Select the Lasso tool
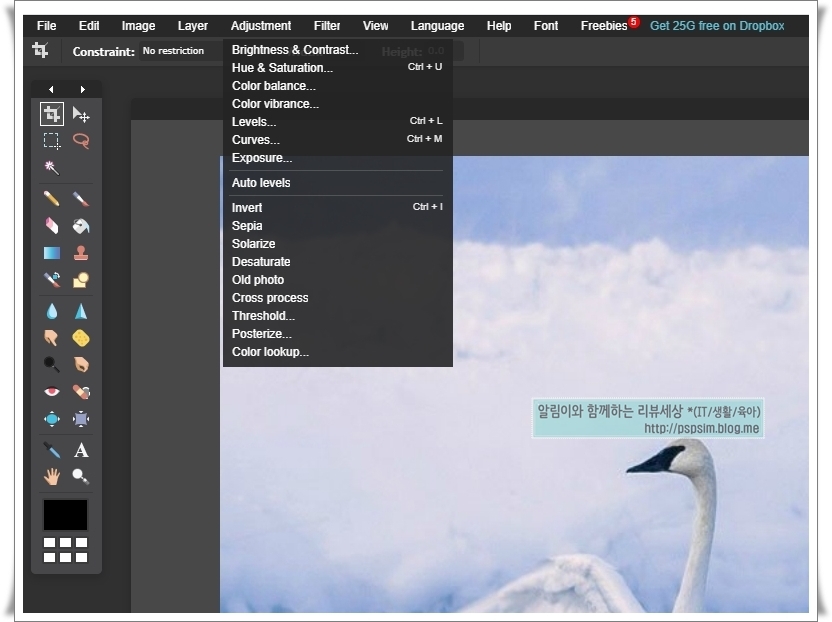The width and height of the screenshot is (832, 622). [81, 141]
